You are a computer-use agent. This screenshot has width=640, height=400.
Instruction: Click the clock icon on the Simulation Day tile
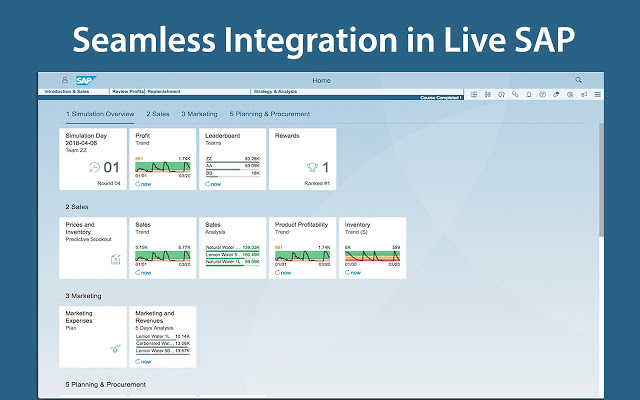(x=94, y=167)
